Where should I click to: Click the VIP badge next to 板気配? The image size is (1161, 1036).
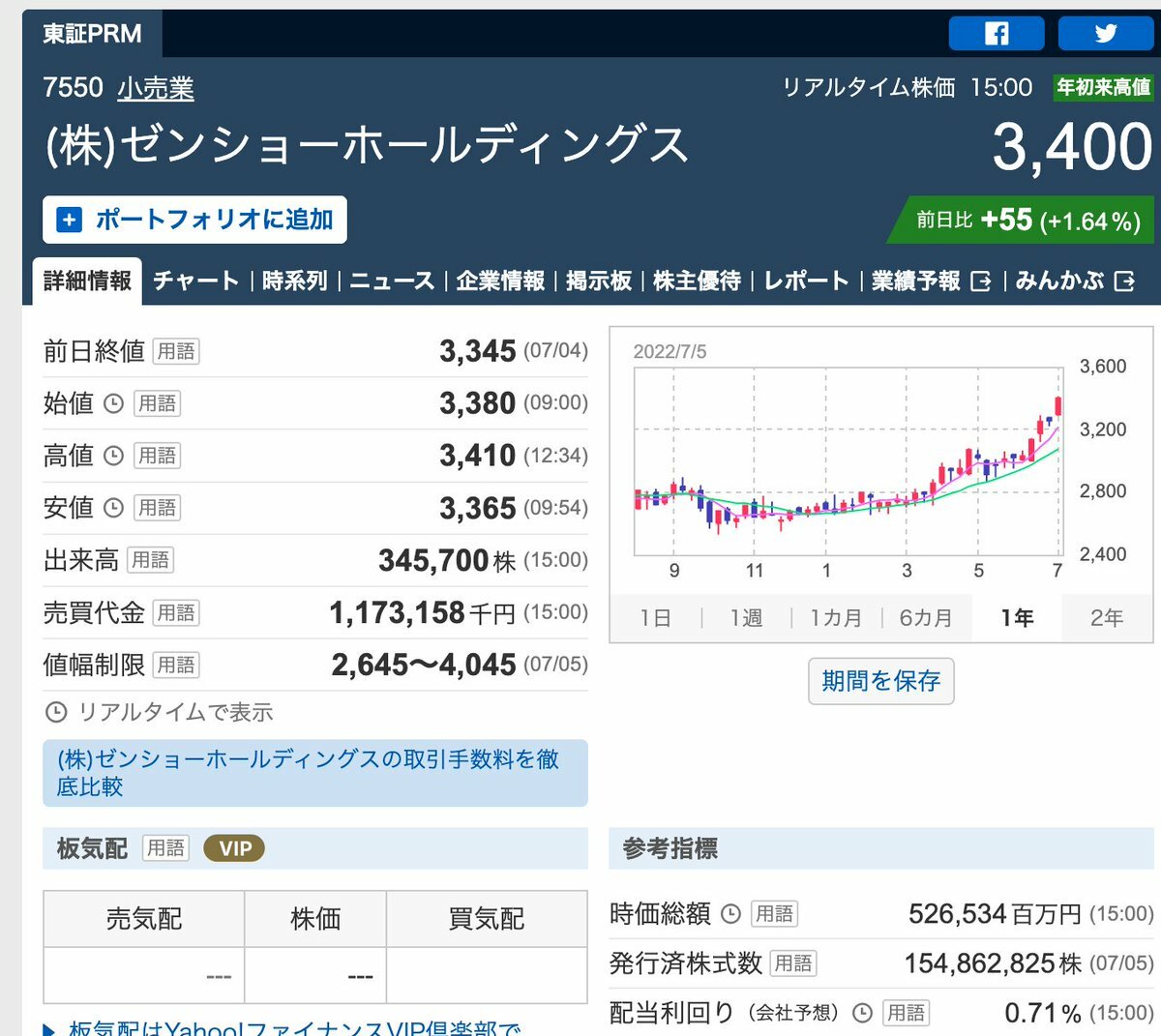[234, 849]
